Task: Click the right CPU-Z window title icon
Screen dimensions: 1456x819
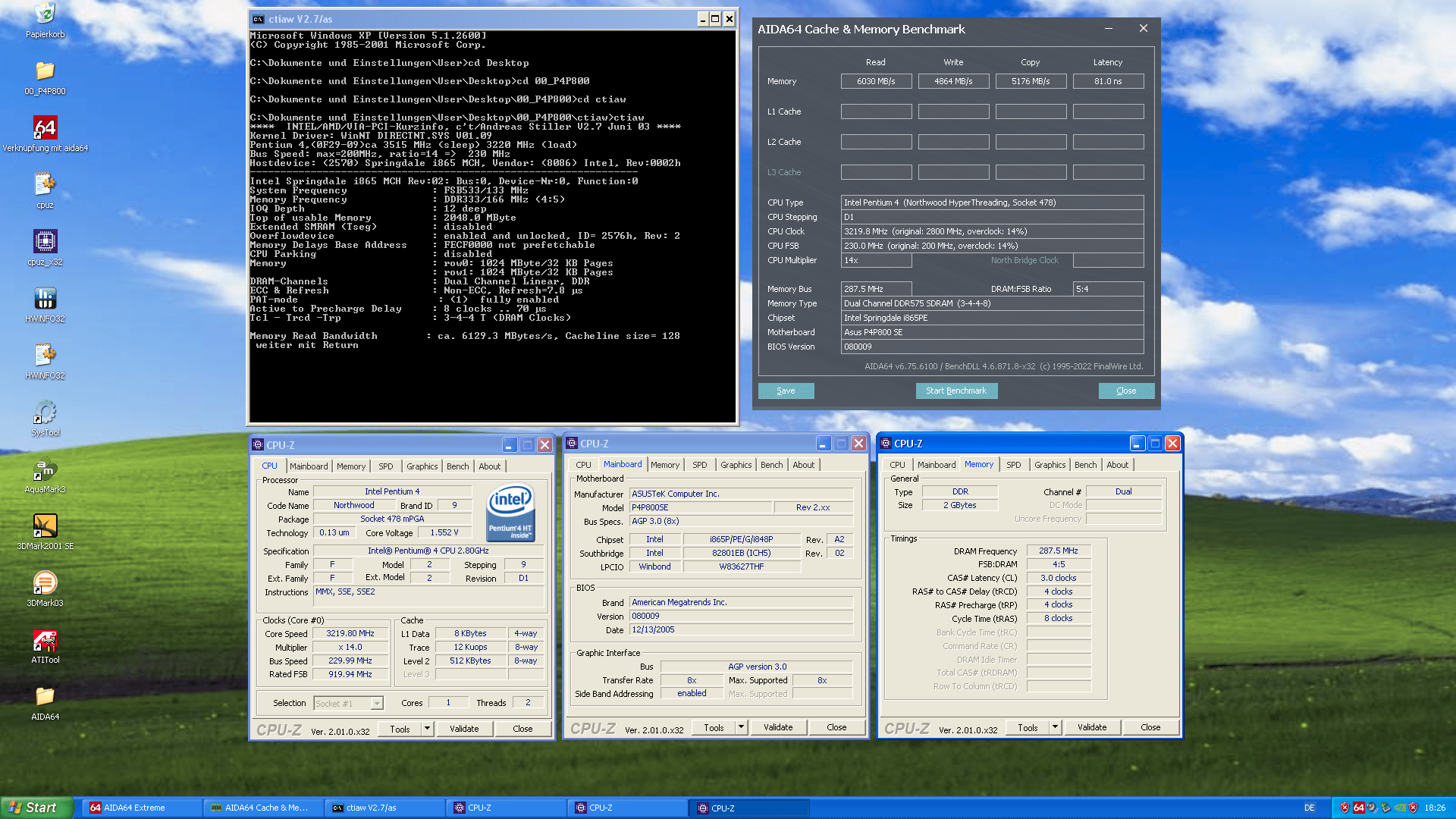Action: 886,444
